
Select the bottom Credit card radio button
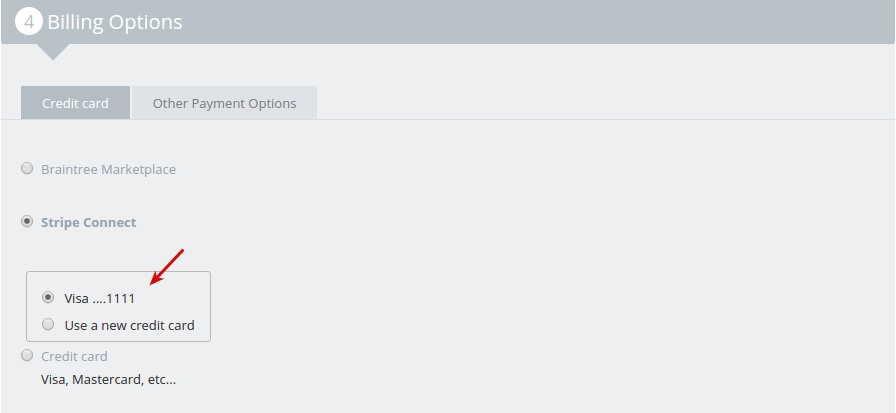[x=27, y=356]
